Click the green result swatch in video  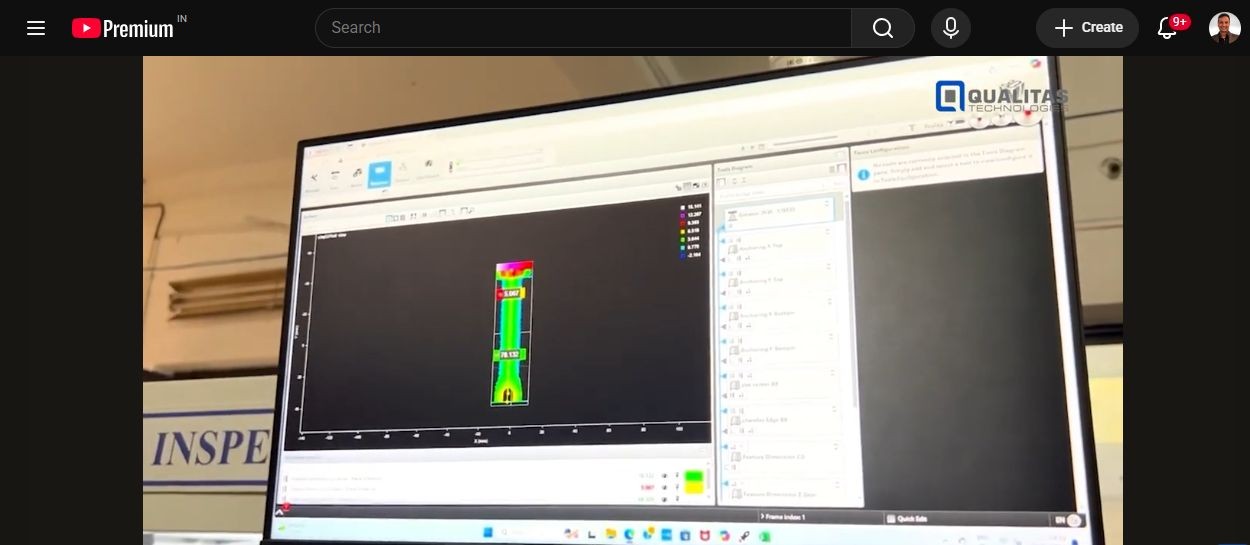click(x=694, y=477)
